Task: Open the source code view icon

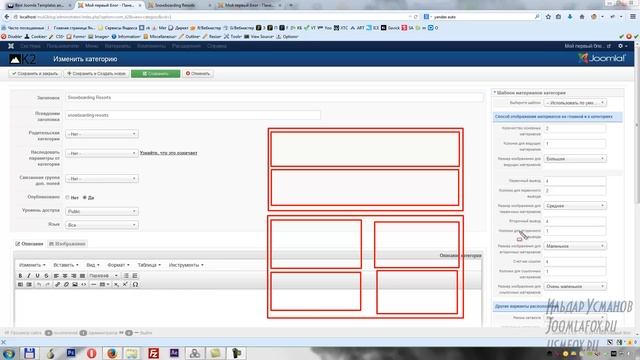Action: click(x=84, y=284)
